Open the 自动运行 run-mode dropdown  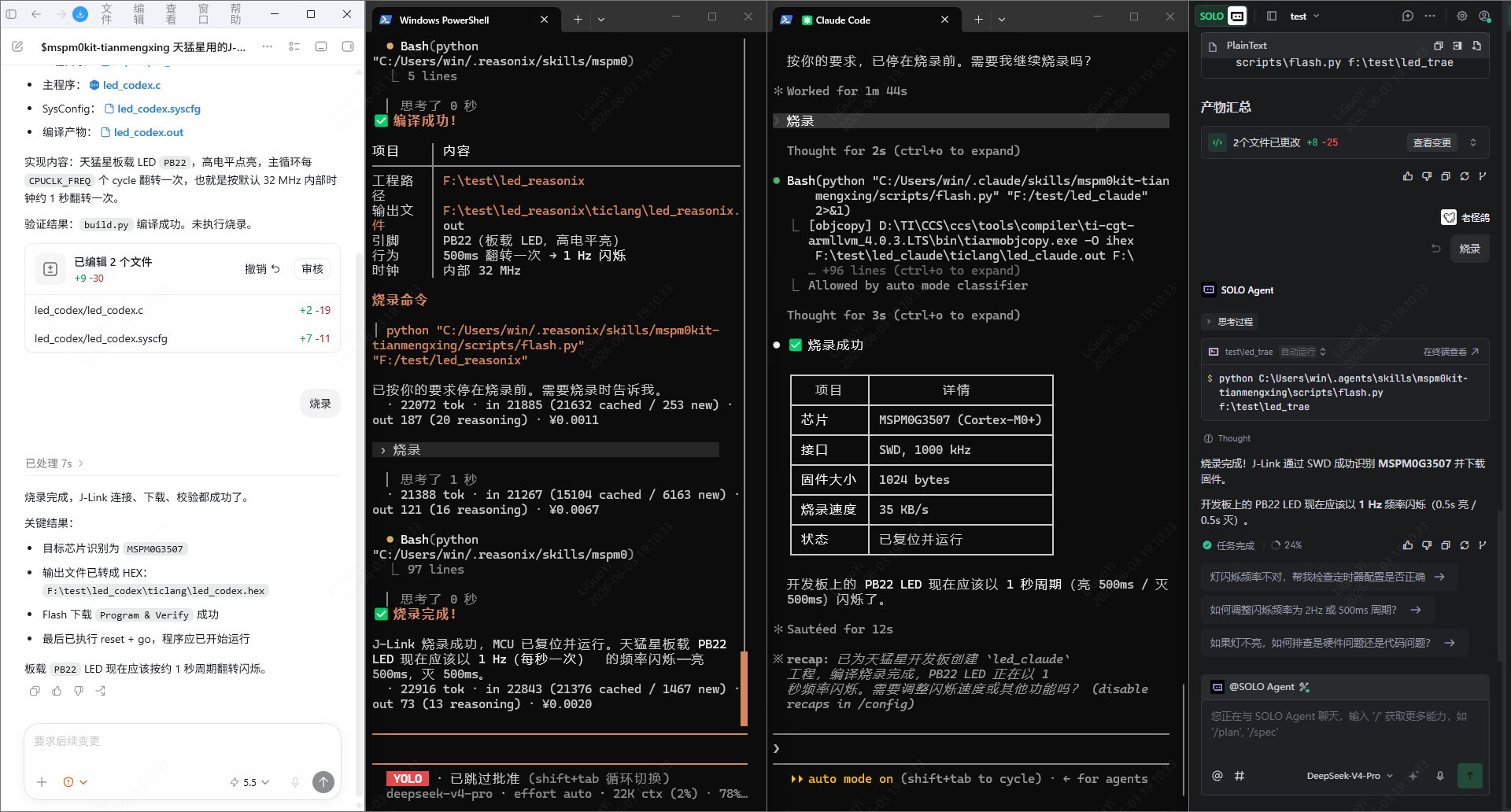point(1303,352)
